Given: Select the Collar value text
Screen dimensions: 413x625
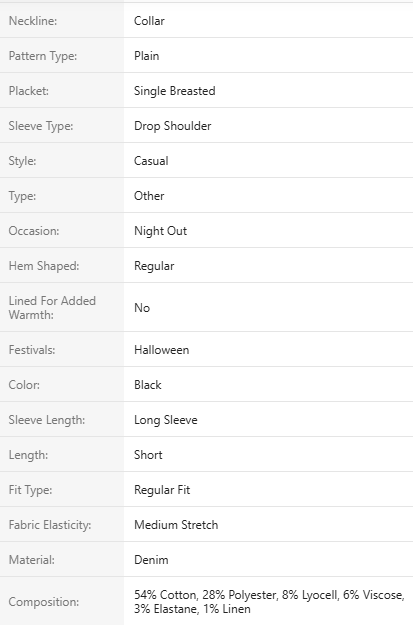Looking at the screenshot, I should tap(149, 21).
